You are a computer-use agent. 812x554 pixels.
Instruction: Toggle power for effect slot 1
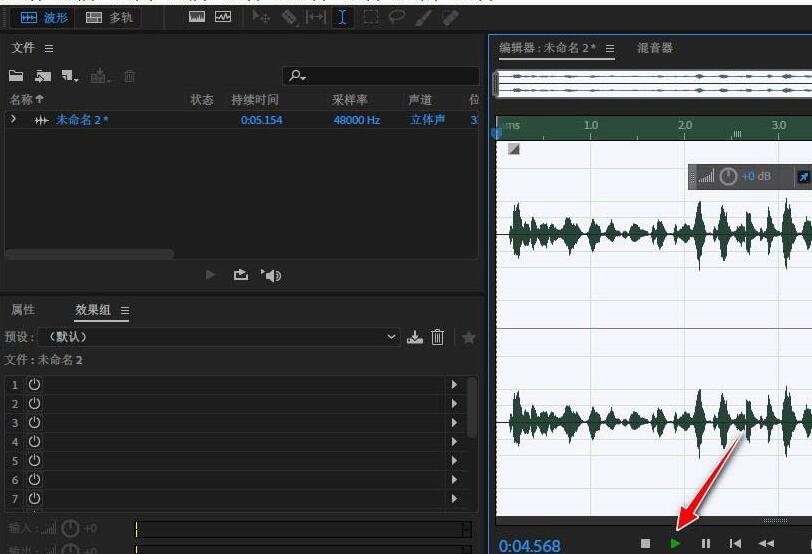pyautogui.click(x=34, y=385)
